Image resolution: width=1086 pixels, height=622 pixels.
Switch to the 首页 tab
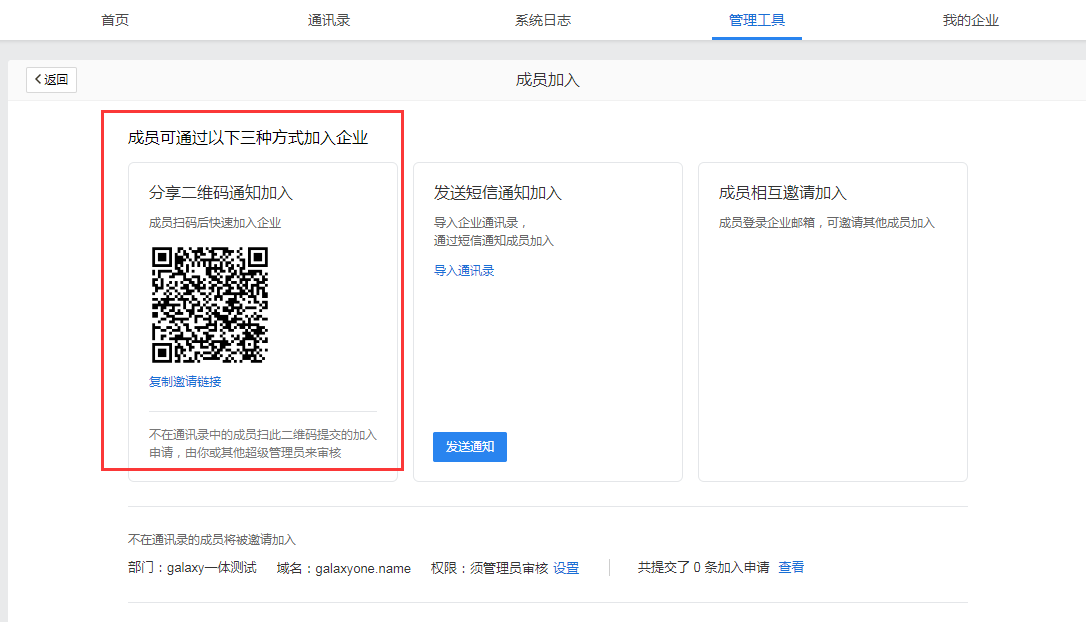point(115,19)
